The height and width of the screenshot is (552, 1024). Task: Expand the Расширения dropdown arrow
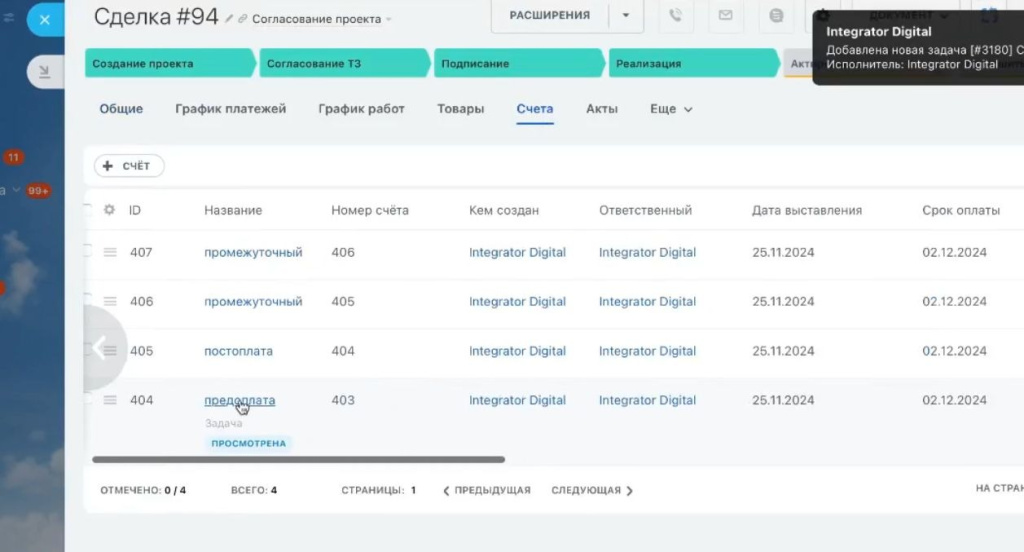click(626, 16)
